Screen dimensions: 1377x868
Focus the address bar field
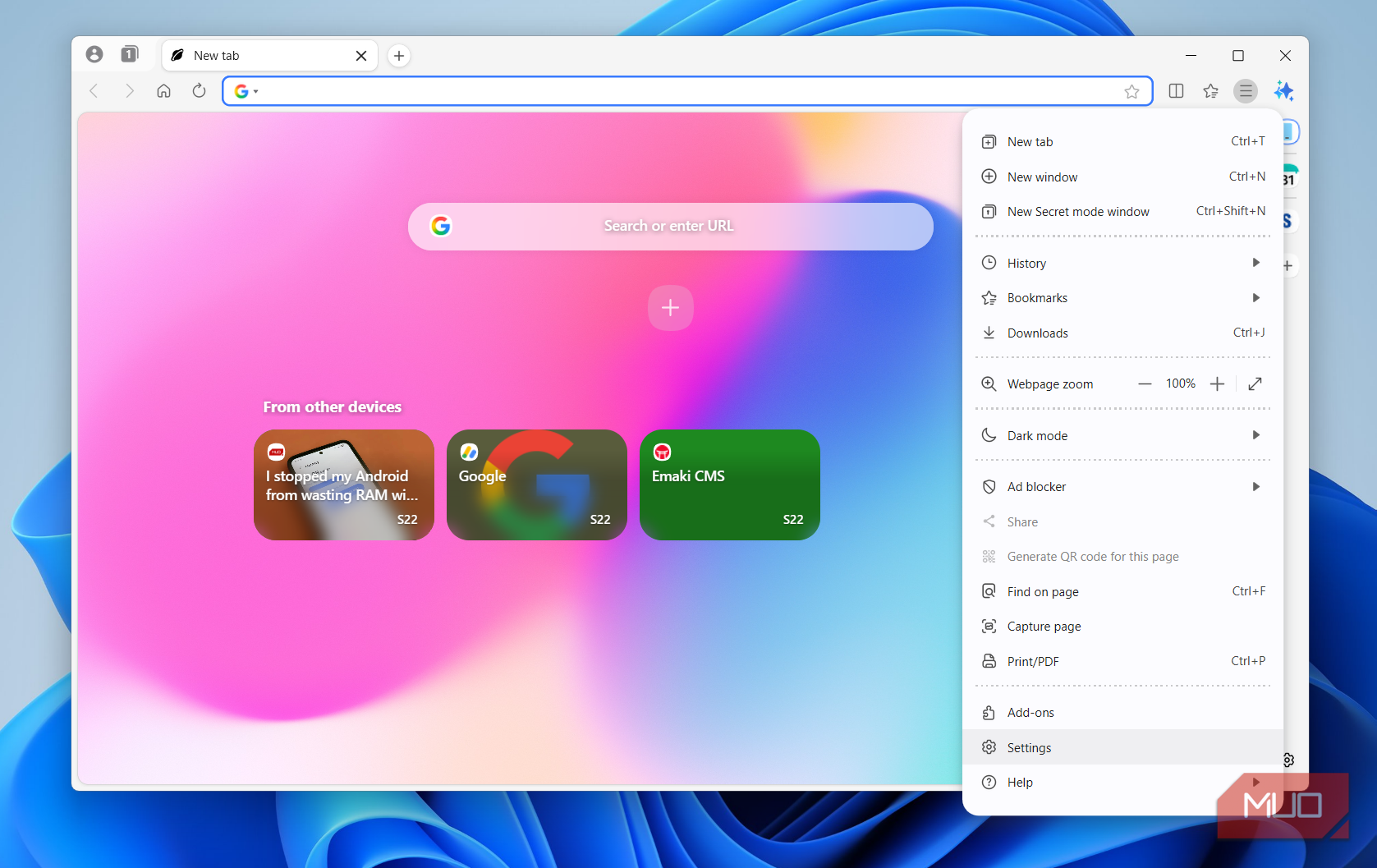point(688,91)
